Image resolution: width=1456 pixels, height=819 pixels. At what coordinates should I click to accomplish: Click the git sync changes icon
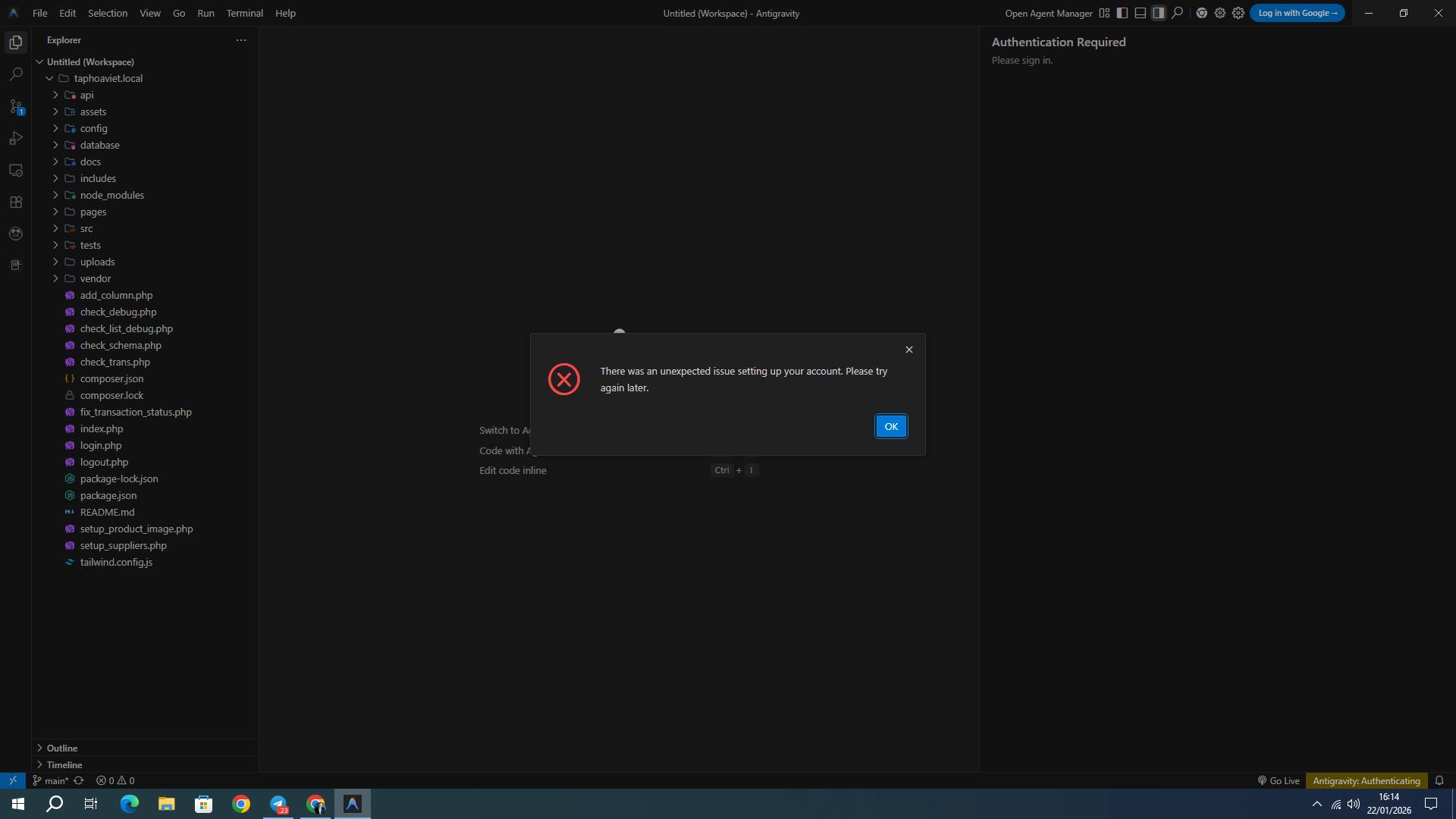coord(78,780)
